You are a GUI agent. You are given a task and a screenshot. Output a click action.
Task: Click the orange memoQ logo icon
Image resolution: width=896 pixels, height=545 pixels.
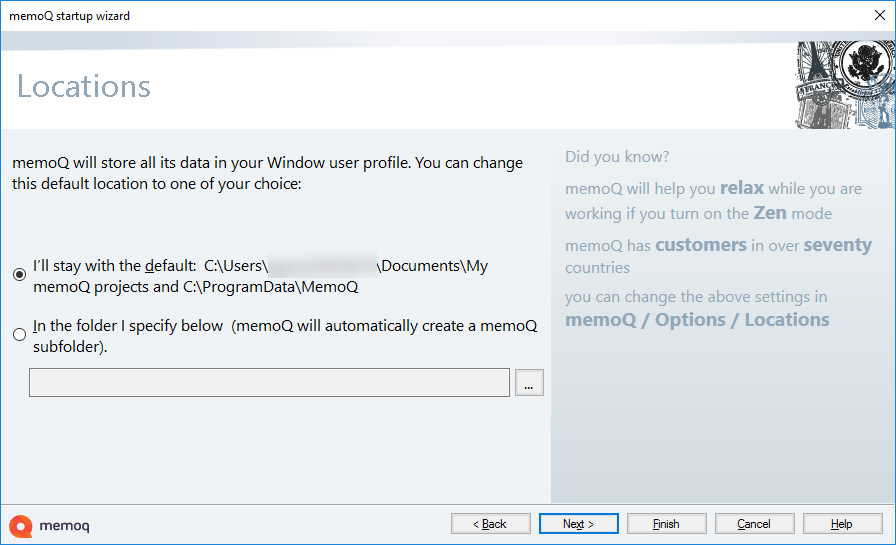(22, 525)
